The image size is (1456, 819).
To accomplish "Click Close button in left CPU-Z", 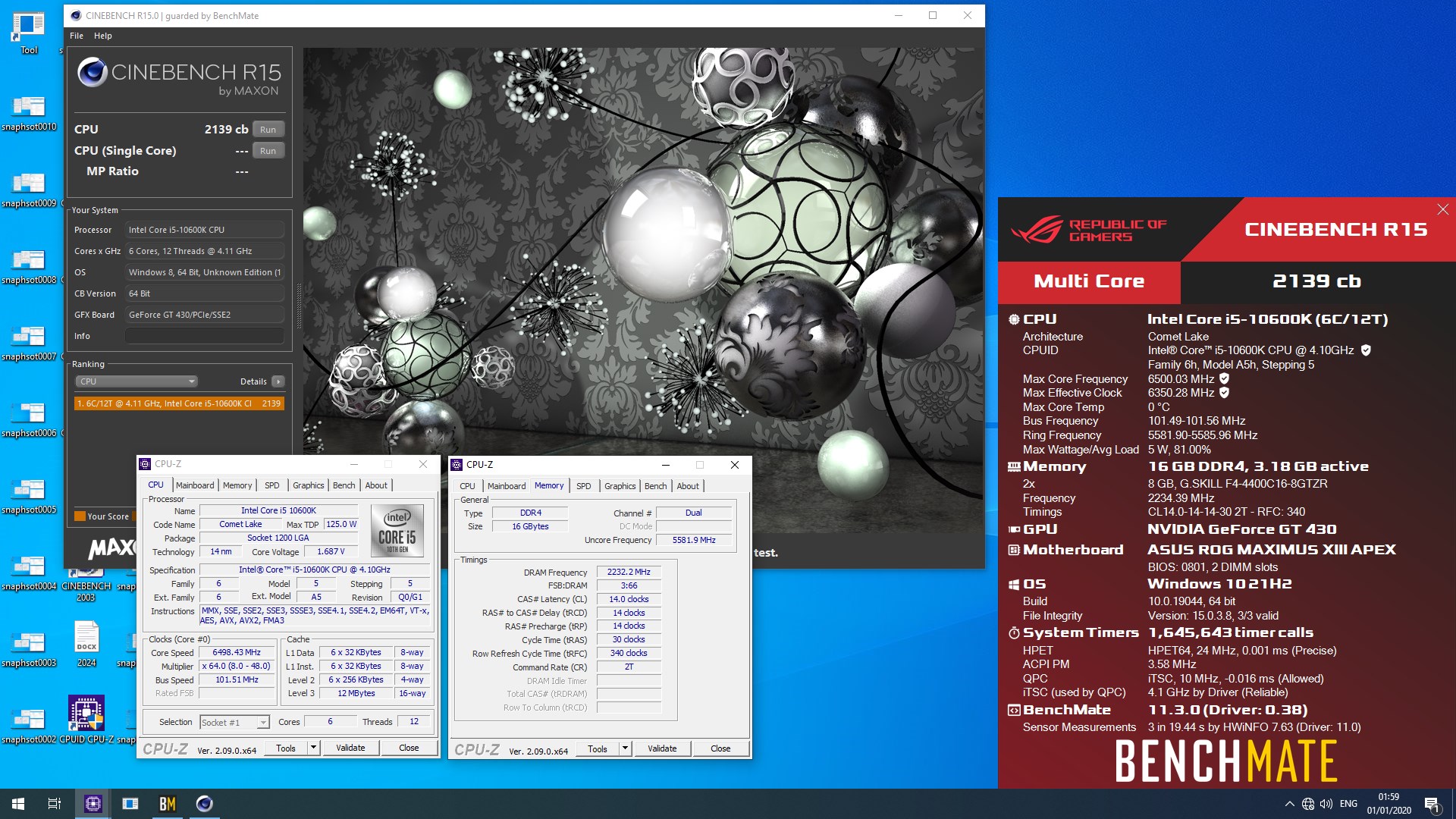I will [x=409, y=748].
